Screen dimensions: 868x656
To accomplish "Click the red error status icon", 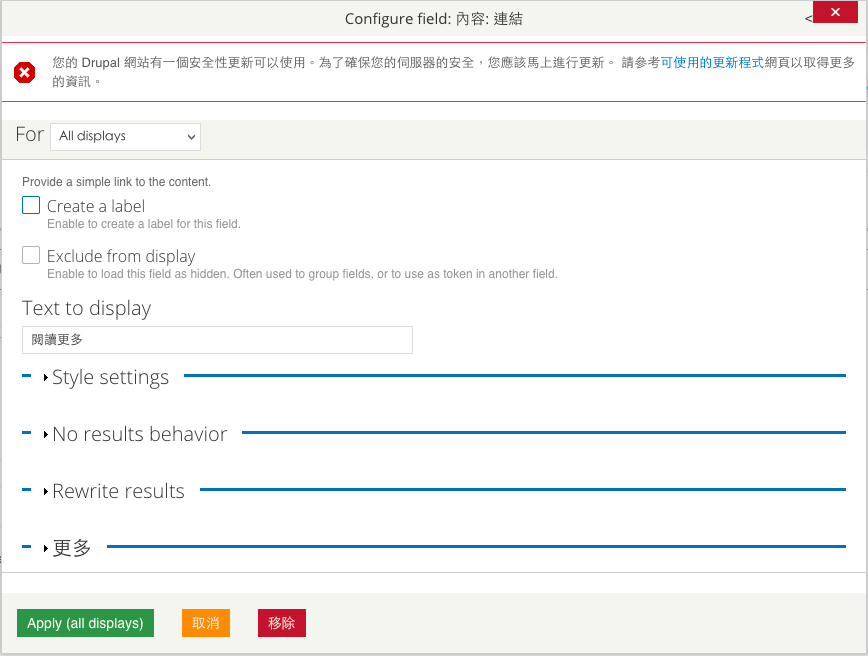I will pyautogui.click(x=24, y=73).
